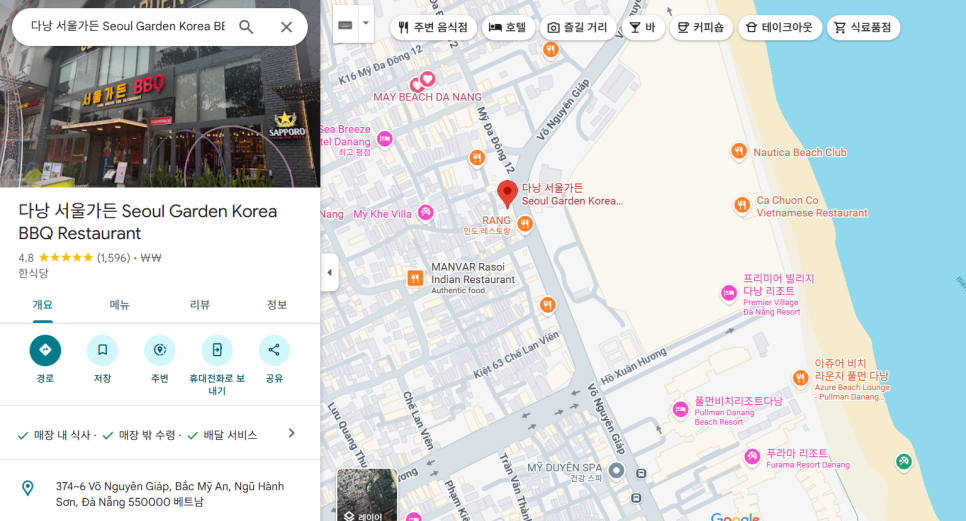Switch to the 메뉴 tab
The image size is (966, 521).
120,305
